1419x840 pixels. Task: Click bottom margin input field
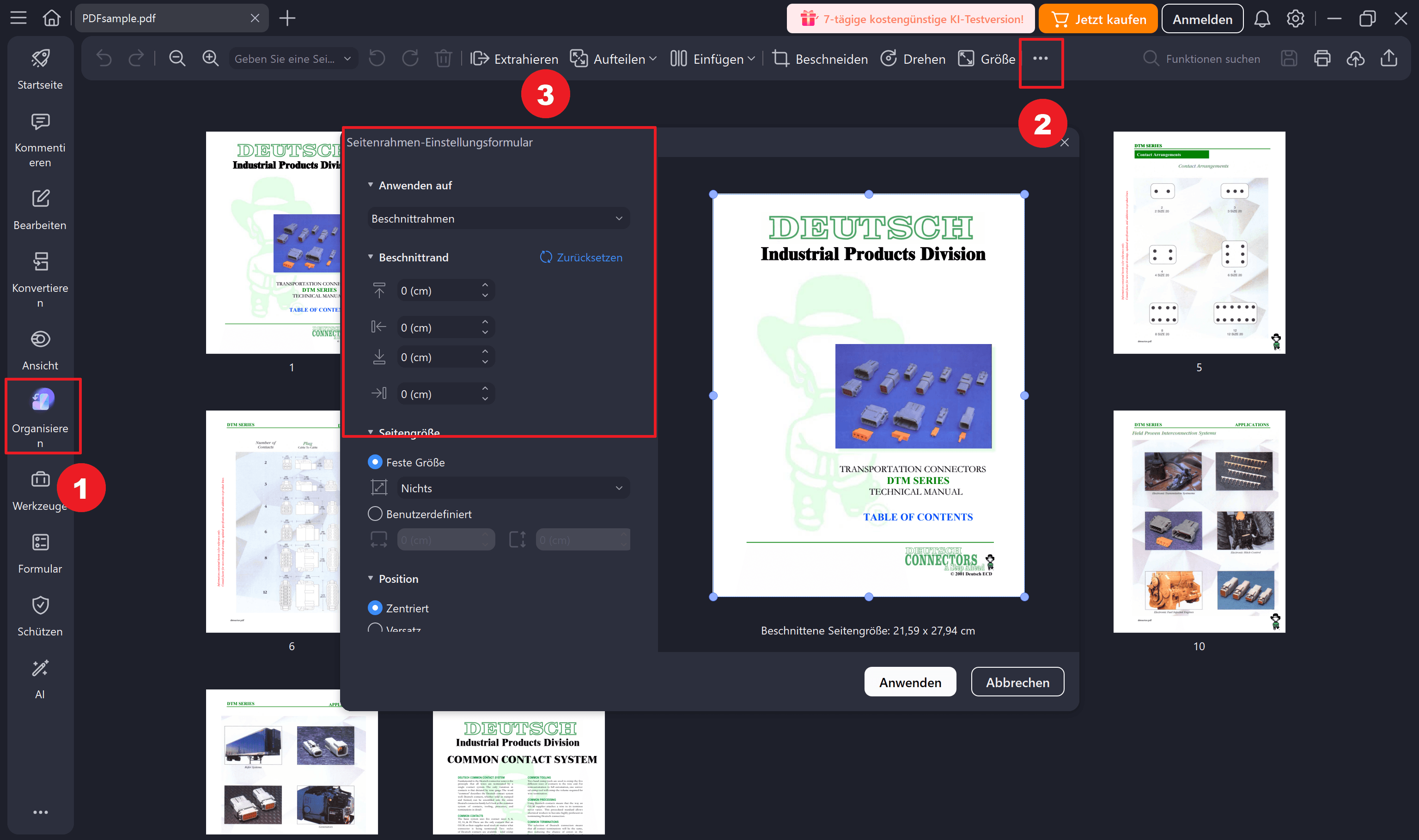[x=445, y=357]
